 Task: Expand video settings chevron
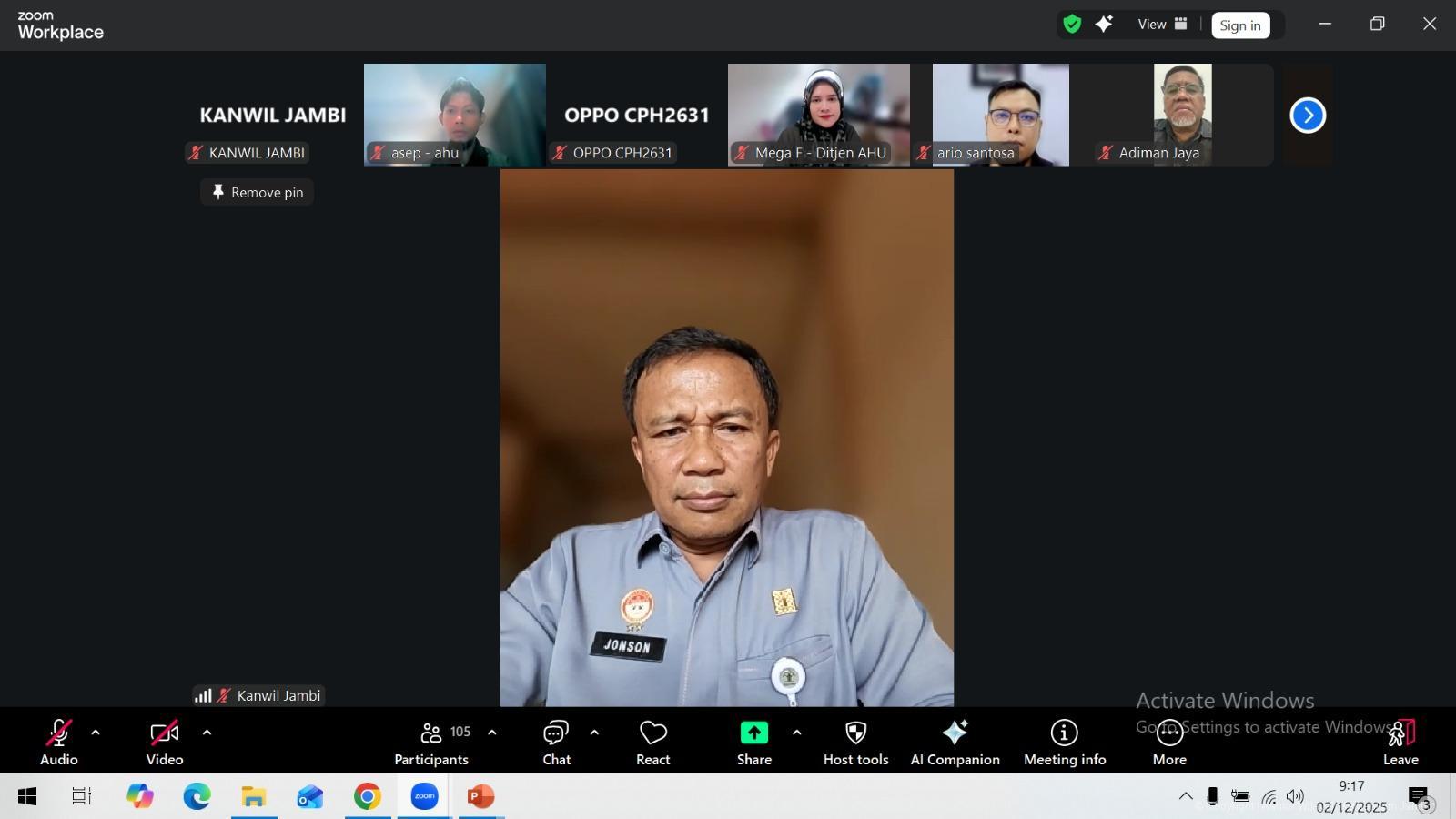click(x=207, y=732)
